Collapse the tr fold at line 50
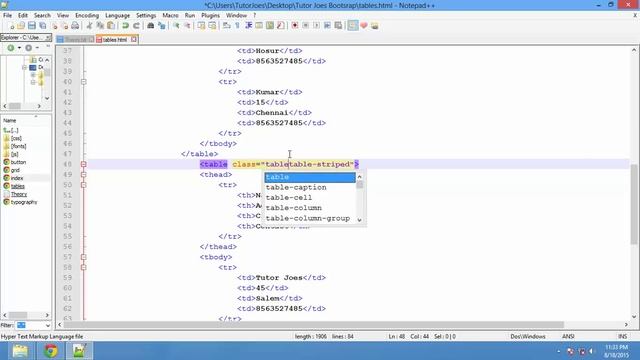 click(84, 185)
